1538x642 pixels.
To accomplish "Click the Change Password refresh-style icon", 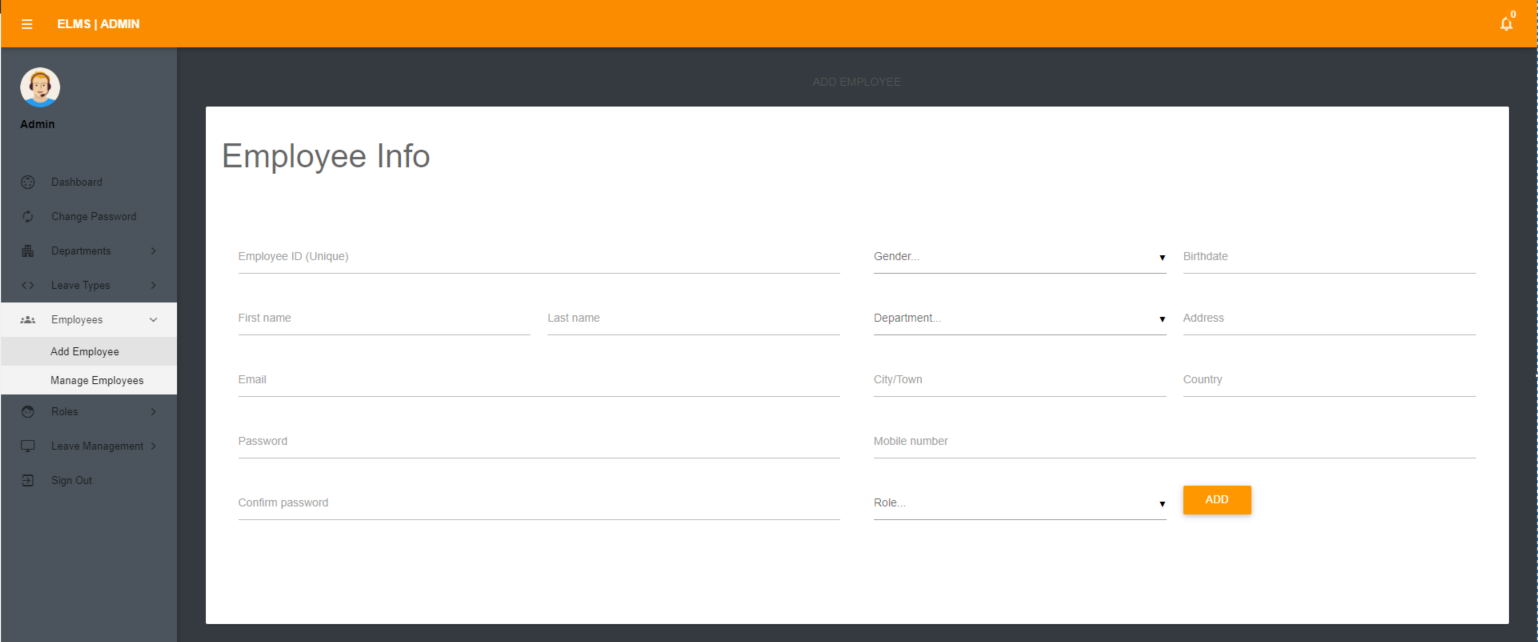I will [27, 216].
